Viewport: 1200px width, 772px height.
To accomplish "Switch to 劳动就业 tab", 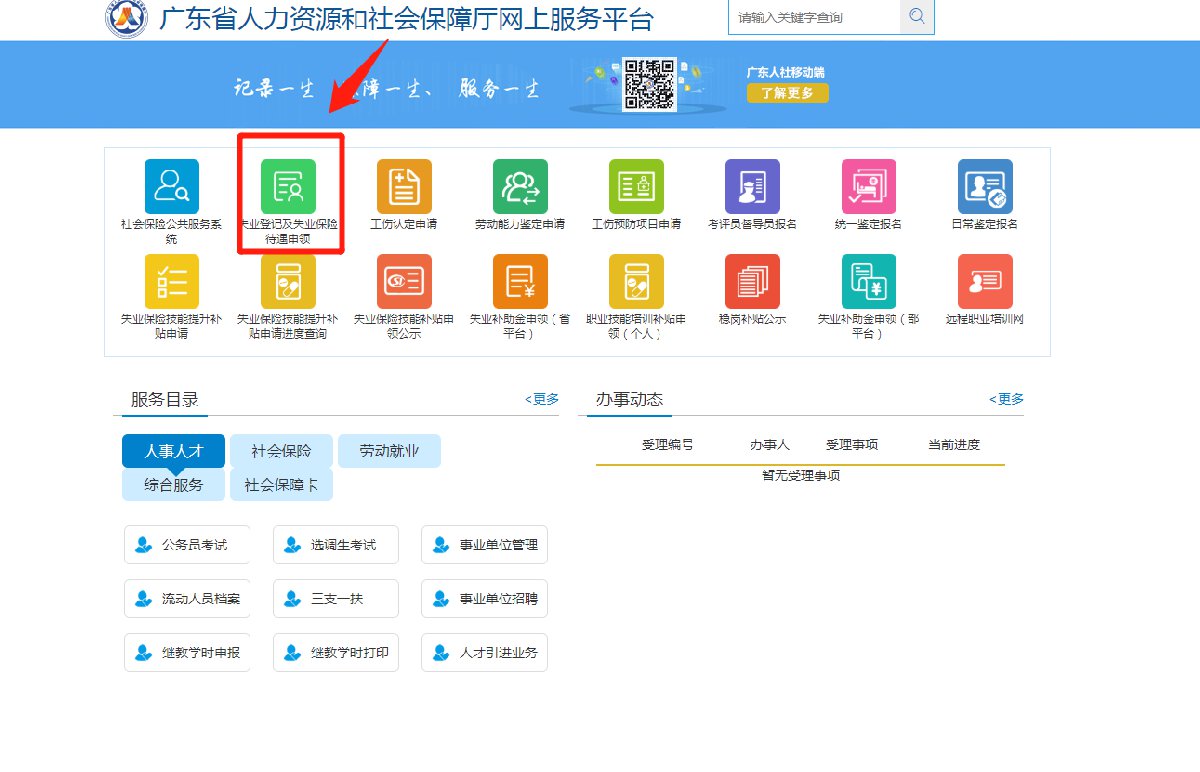I will [x=389, y=451].
